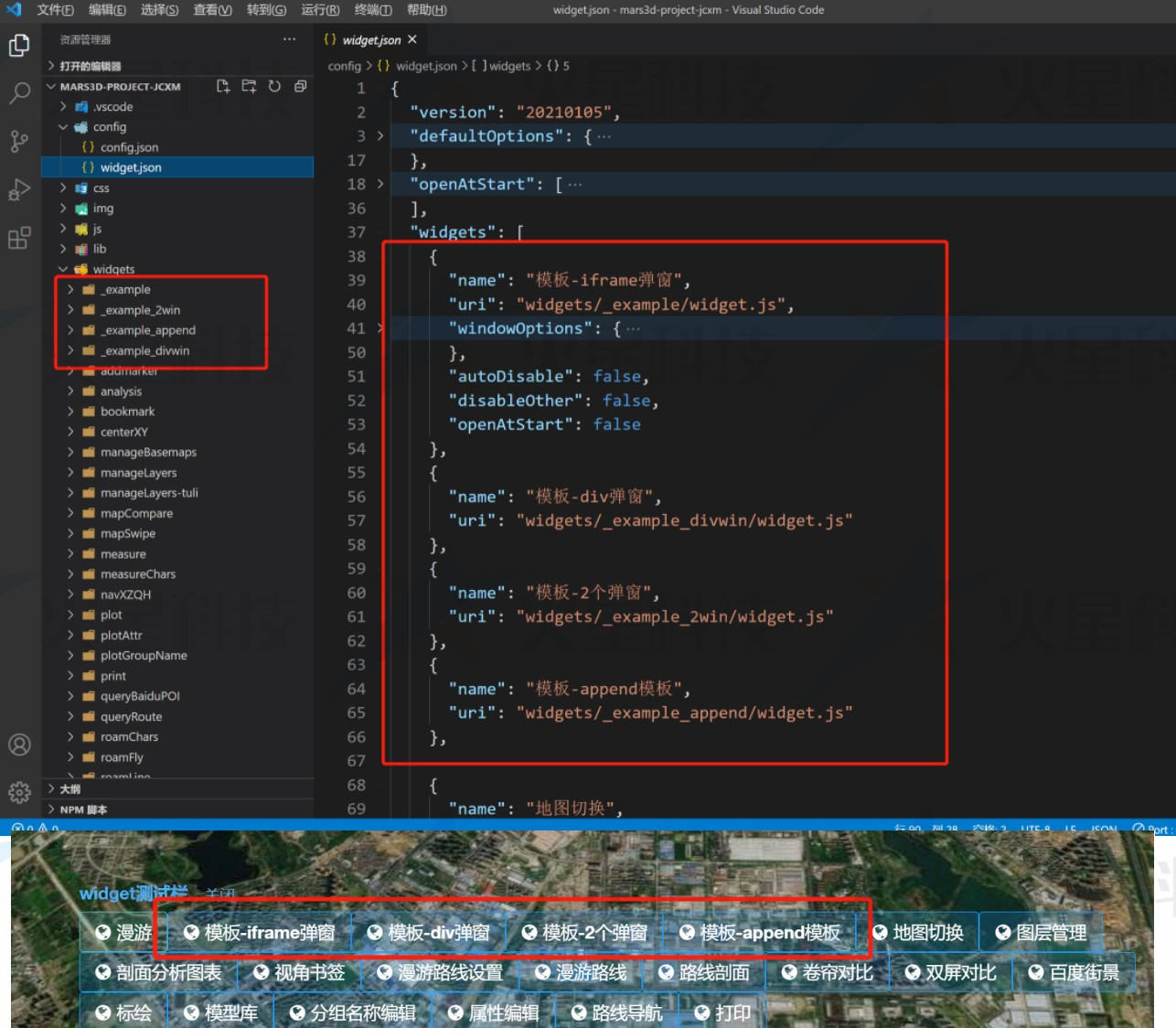Open the Search view in activity bar
The image size is (1176, 1028).
(19, 93)
